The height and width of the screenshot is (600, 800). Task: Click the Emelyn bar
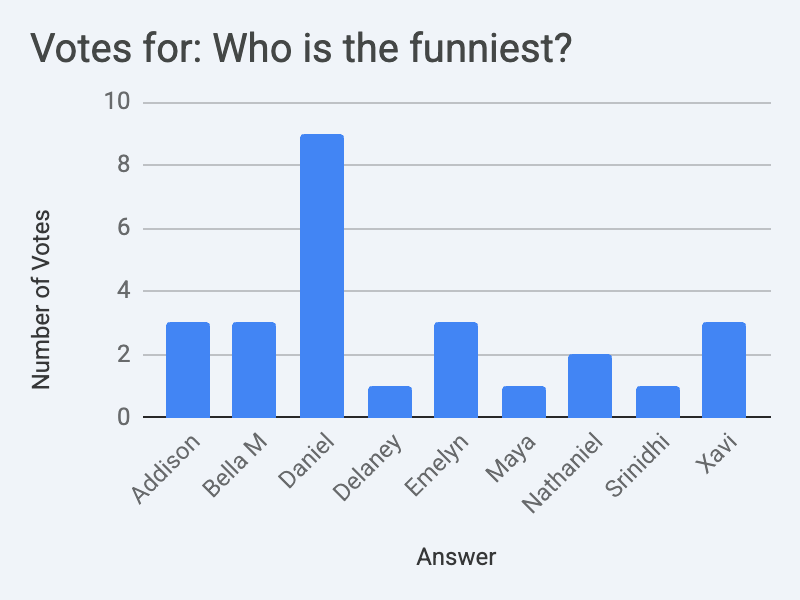[456, 370]
